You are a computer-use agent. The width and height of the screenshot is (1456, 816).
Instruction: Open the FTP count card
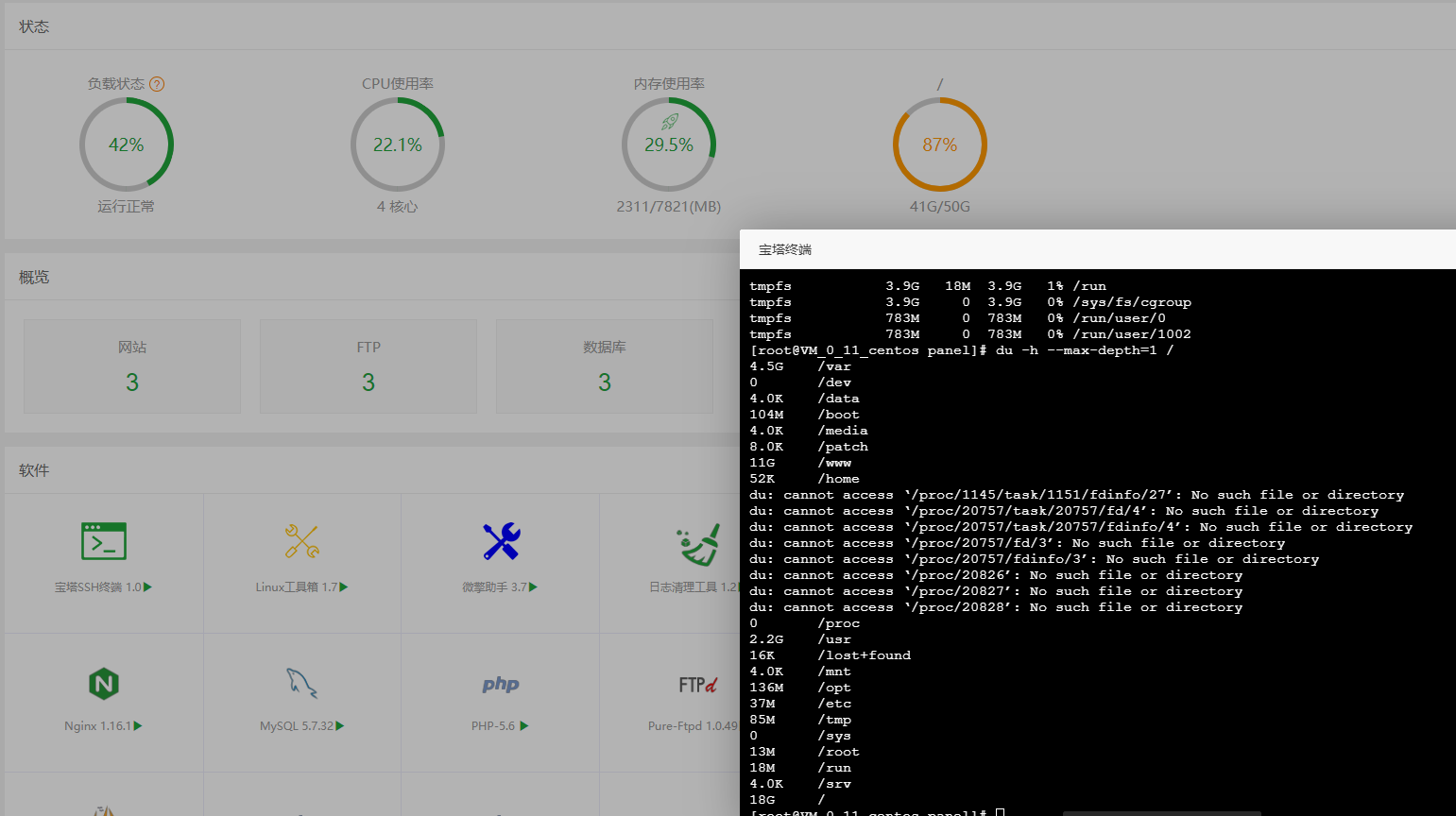[x=368, y=366]
